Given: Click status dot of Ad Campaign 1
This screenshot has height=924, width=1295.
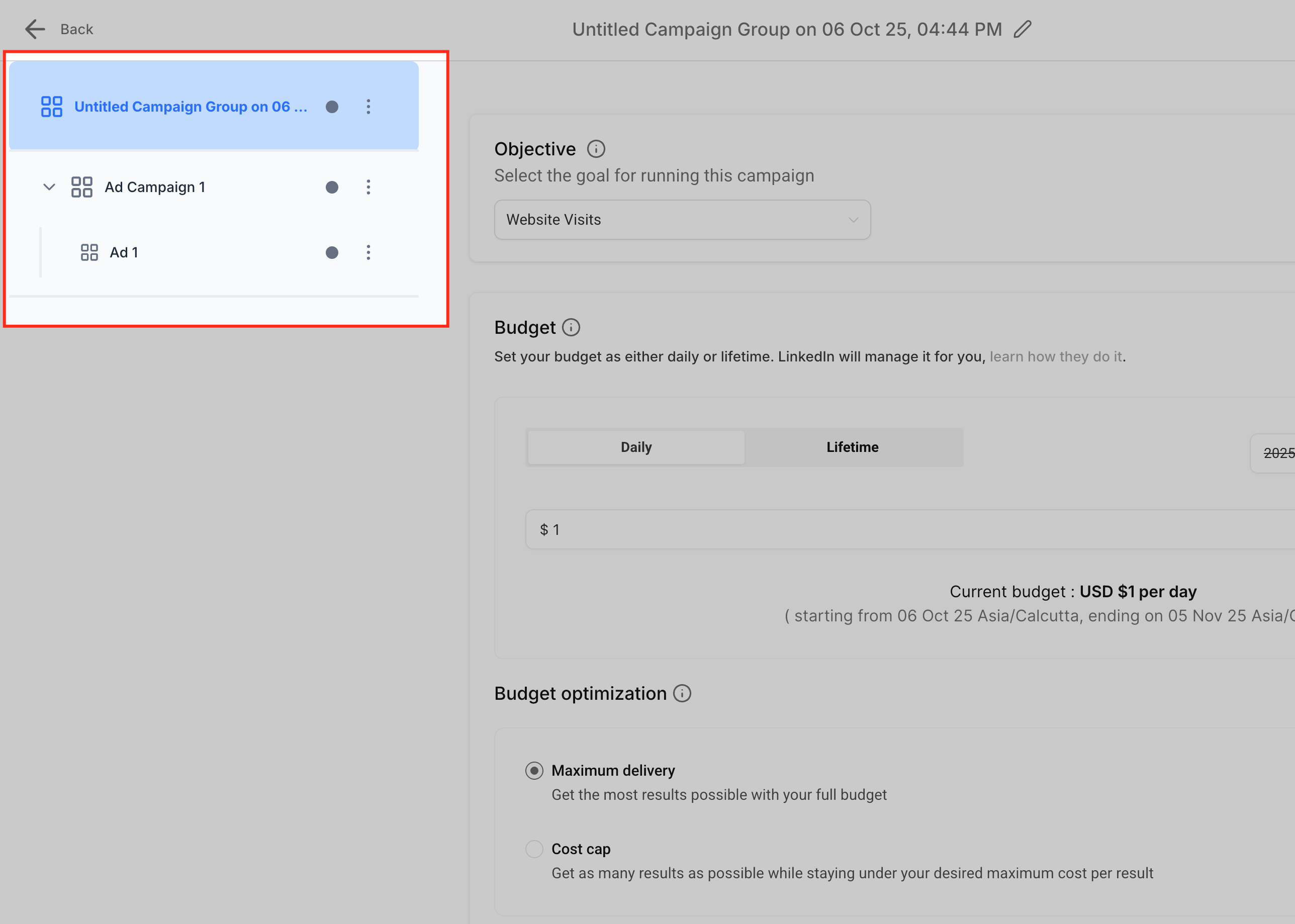Looking at the screenshot, I should (x=332, y=187).
